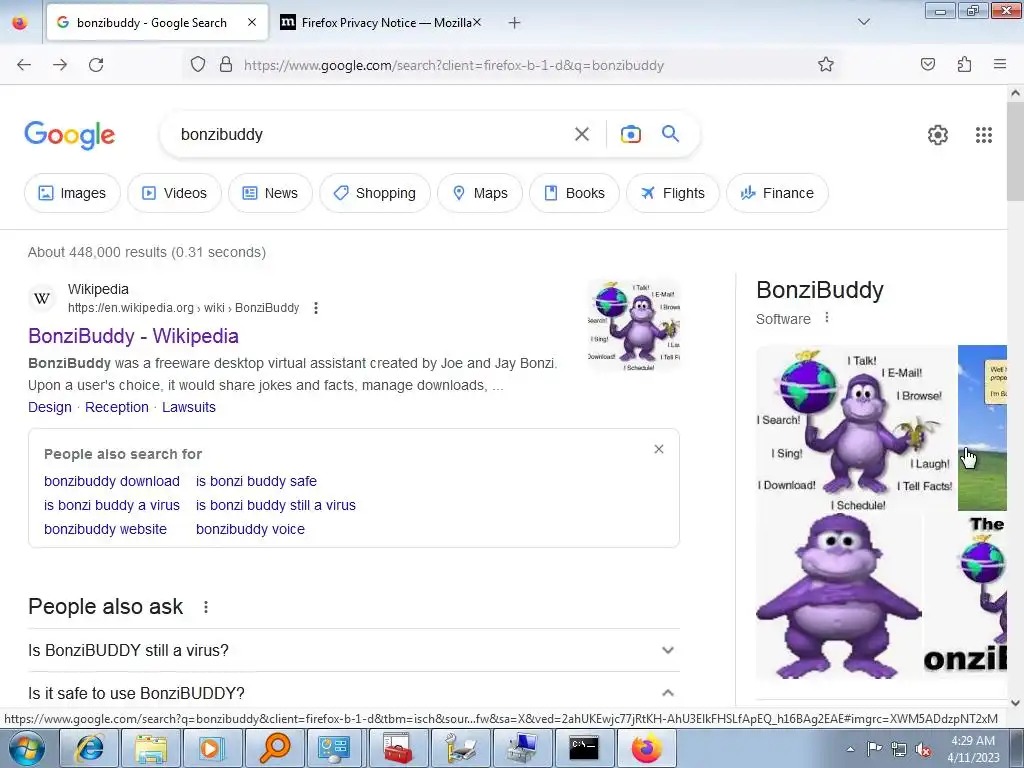Click the Firefox taskbar icon
The width and height of the screenshot is (1024, 768).
[646, 748]
